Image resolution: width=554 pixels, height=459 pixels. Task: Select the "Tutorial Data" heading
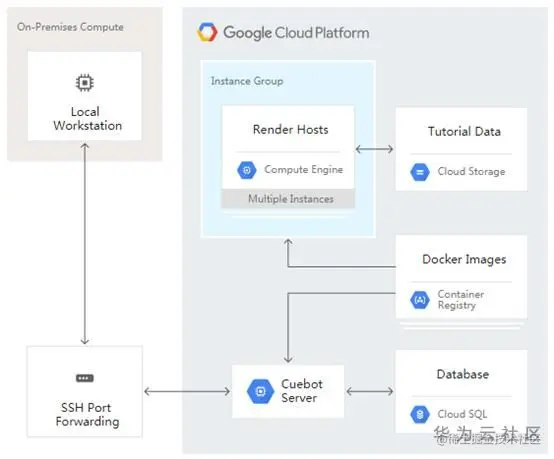click(464, 131)
